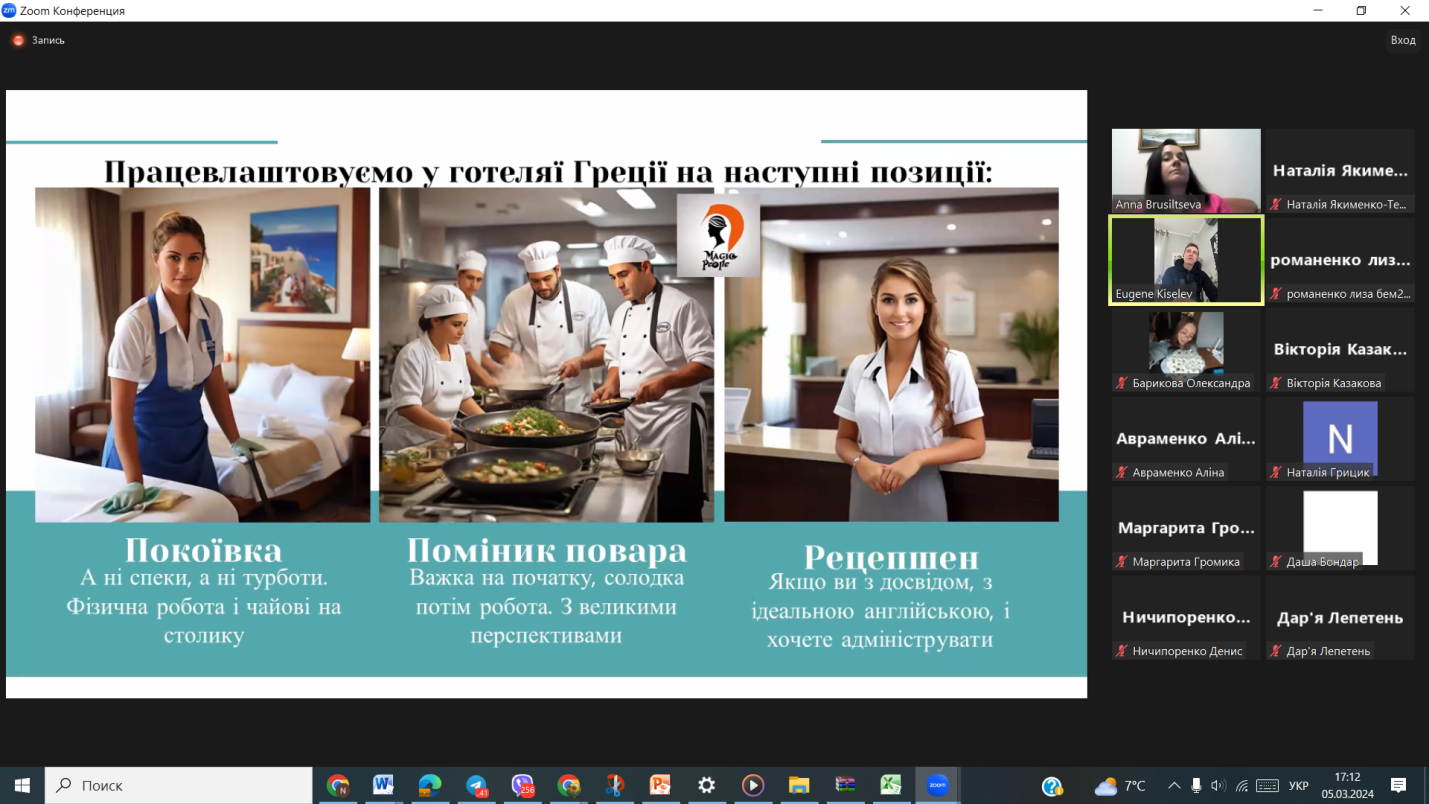Screen dimensions: 1429x804
Task: Click muted mic icon beside Даша Бондар
Action: [1276, 562]
